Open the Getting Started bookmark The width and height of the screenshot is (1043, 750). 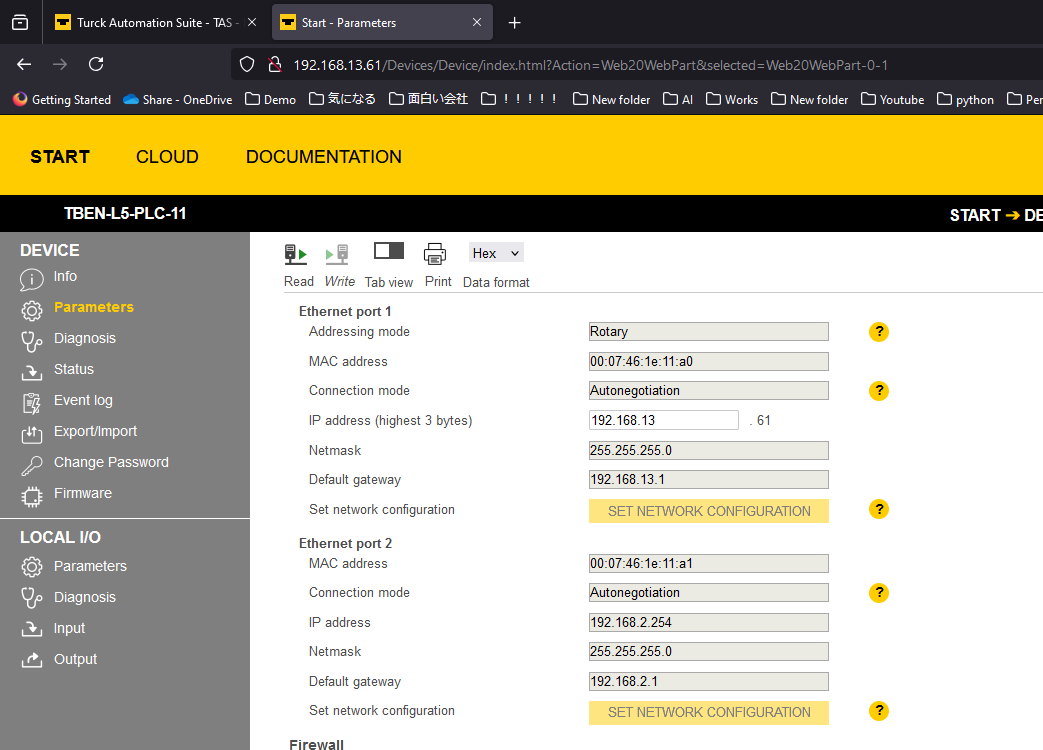point(62,100)
